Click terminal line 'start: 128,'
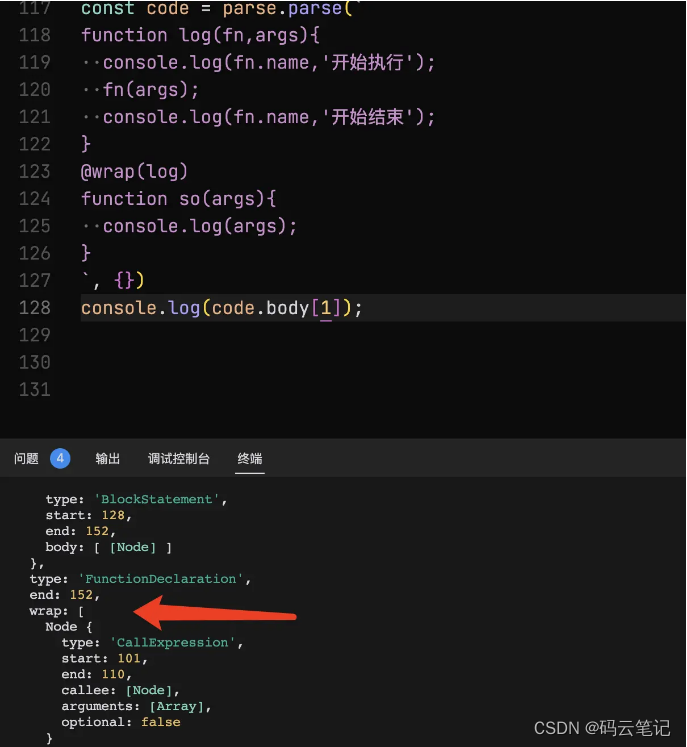 tap(89, 515)
